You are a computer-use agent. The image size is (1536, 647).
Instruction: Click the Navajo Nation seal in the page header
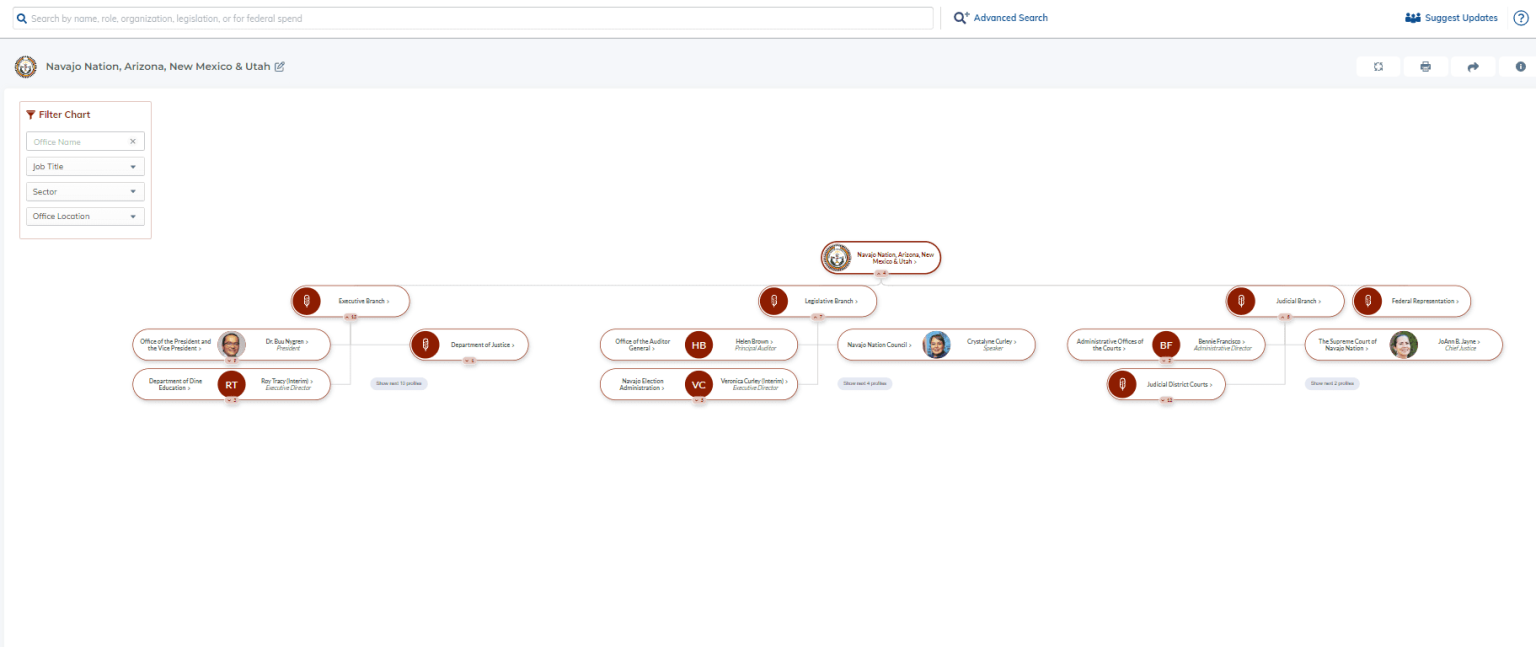26,67
